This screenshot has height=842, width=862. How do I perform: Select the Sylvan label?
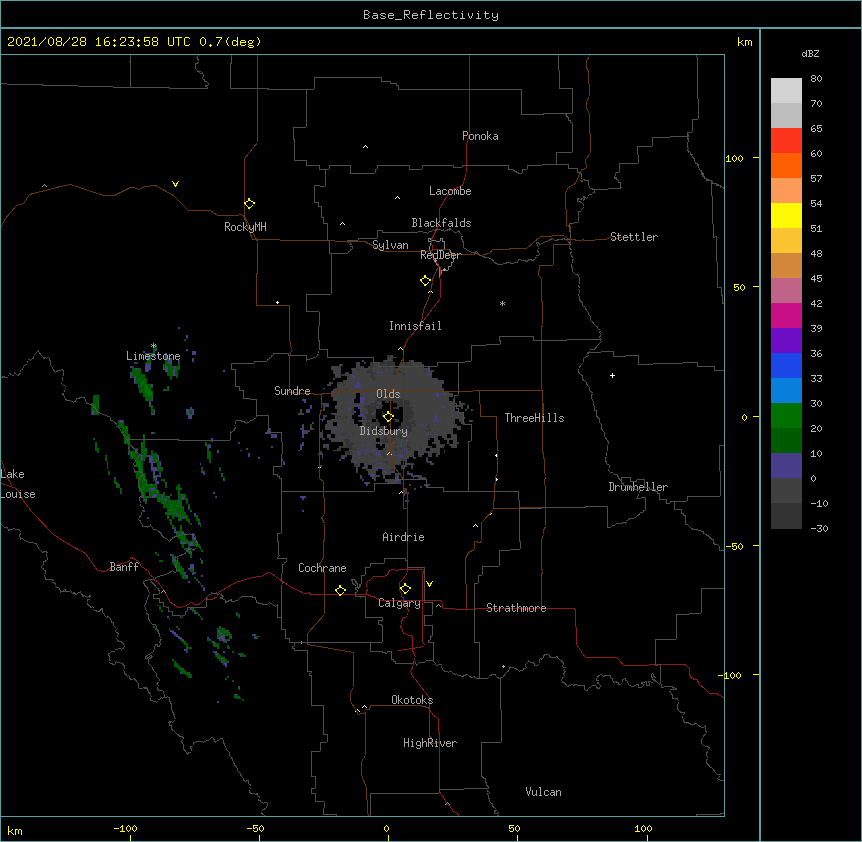(x=390, y=245)
